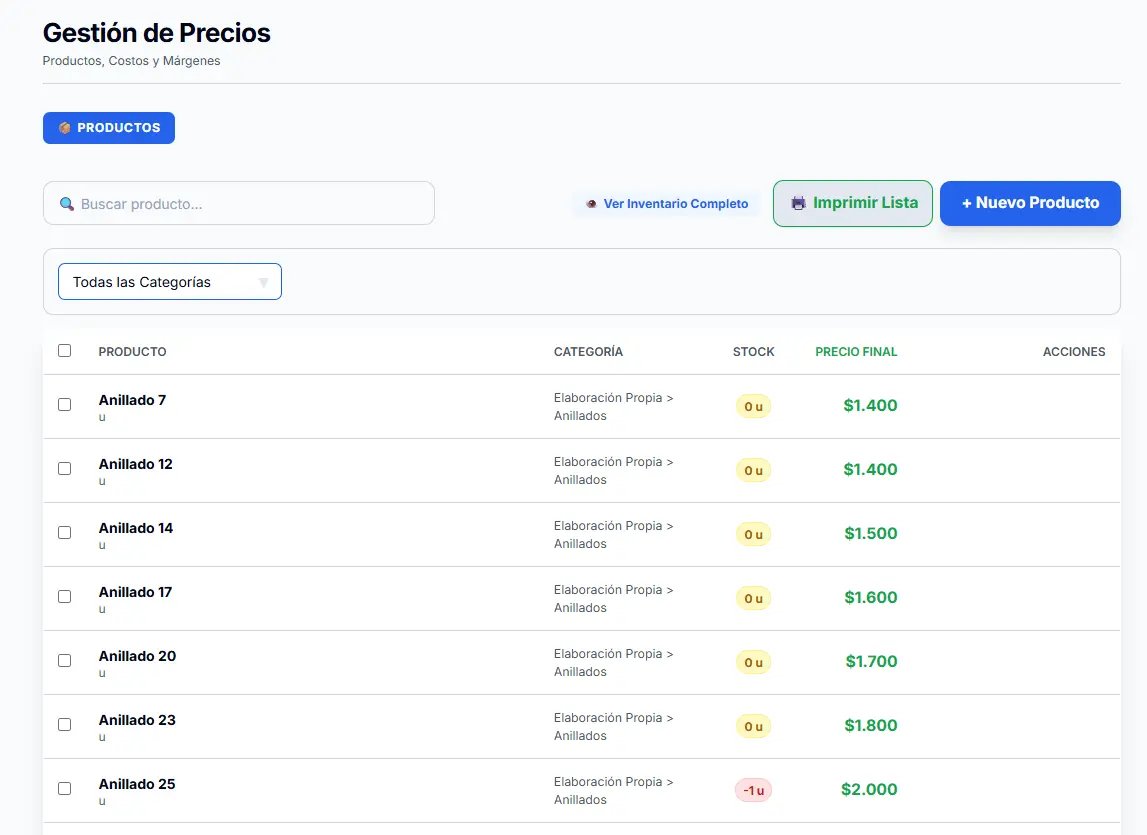
Task: Click the eye icon beside Ver Inventario Completo
Action: [591, 204]
